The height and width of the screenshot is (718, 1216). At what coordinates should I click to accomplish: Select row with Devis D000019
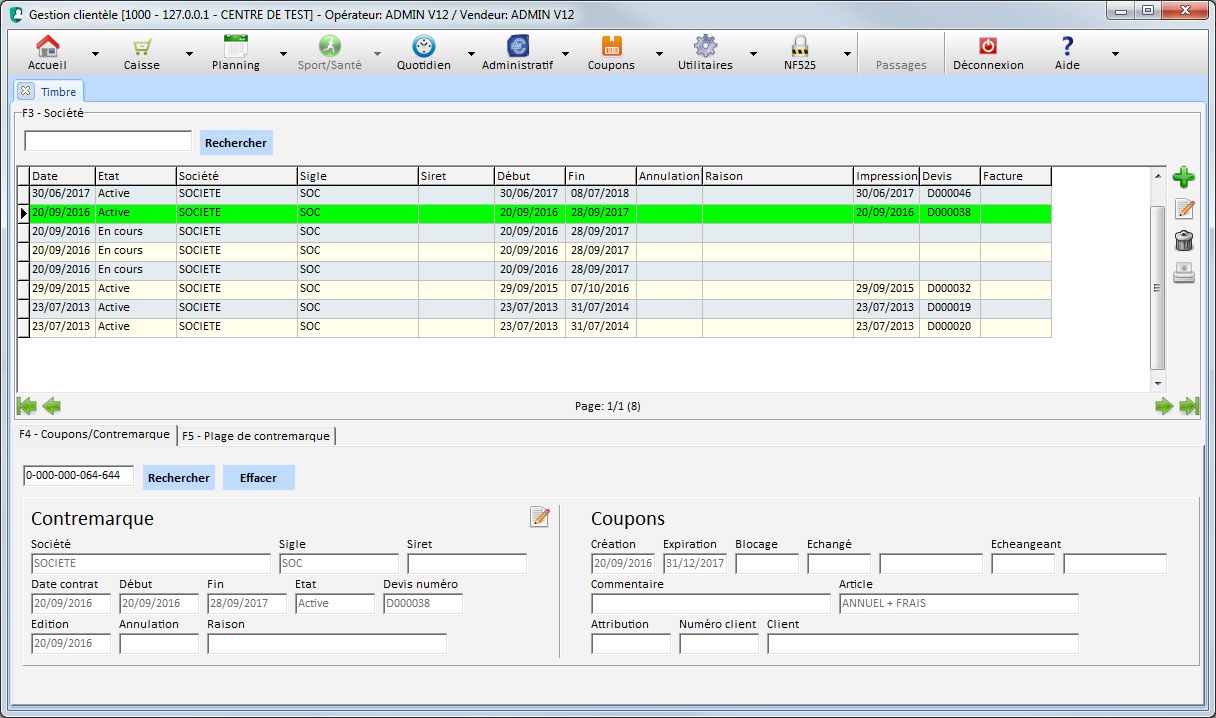(x=541, y=307)
